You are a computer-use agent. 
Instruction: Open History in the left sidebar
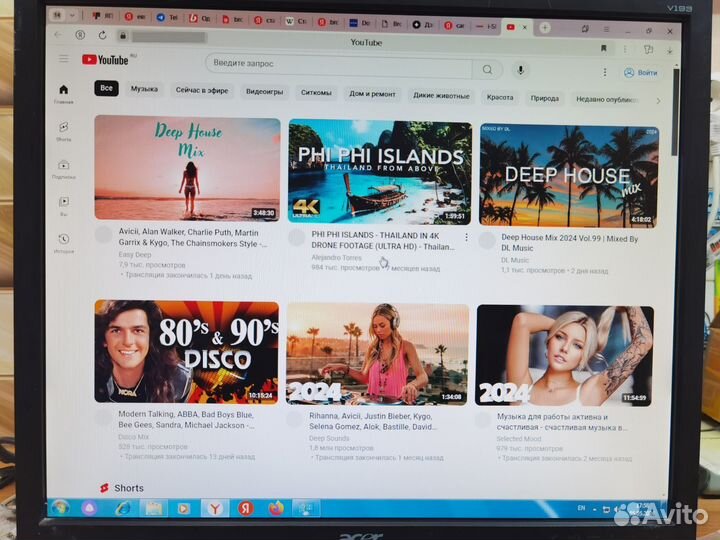64,242
